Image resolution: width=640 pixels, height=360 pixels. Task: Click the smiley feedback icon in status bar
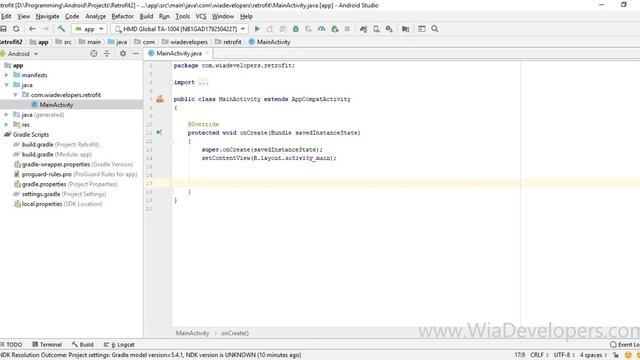coord(629,355)
